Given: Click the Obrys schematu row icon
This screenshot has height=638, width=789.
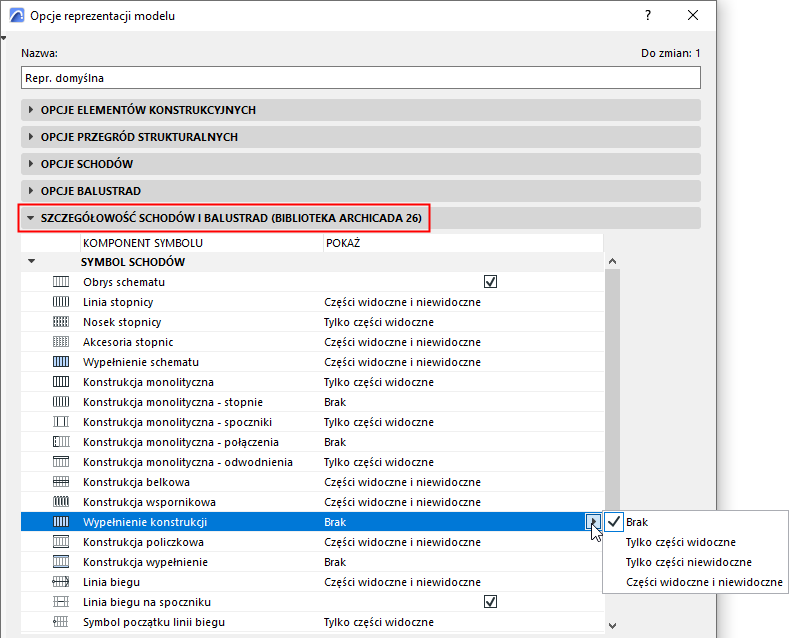Looking at the screenshot, I should (x=61, y=282).
